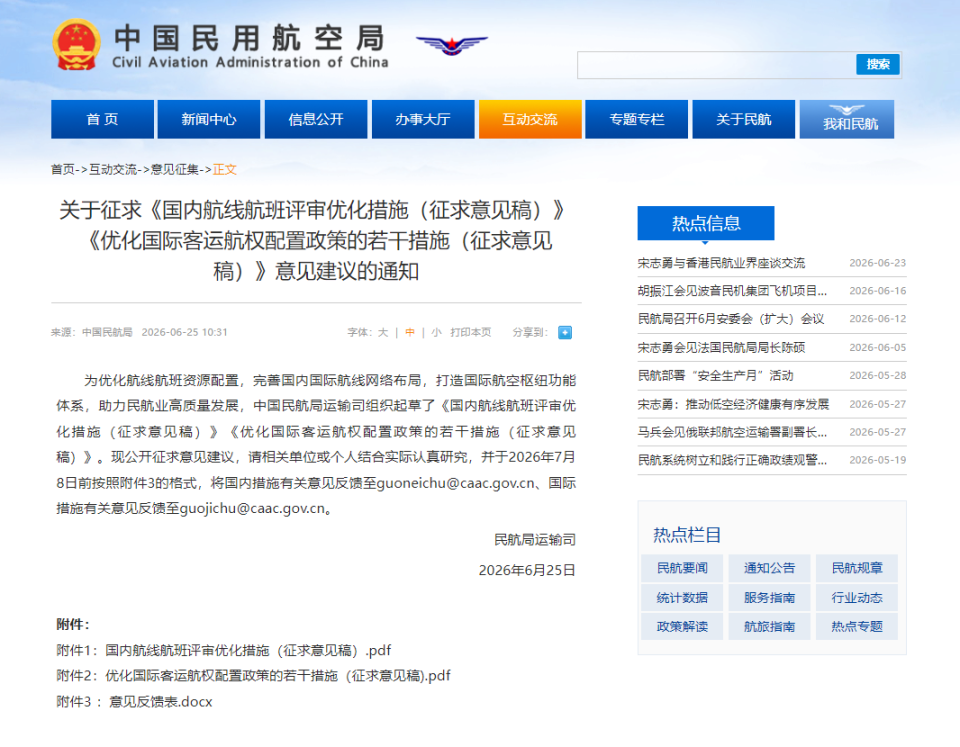Open the 我和民航 navigation tab
960x747 pixels.
(x=847, y=119)
